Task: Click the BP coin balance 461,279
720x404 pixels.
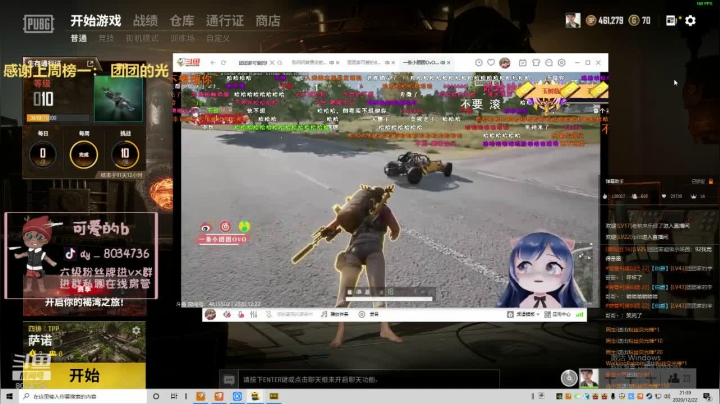Action: coord(604,21)
